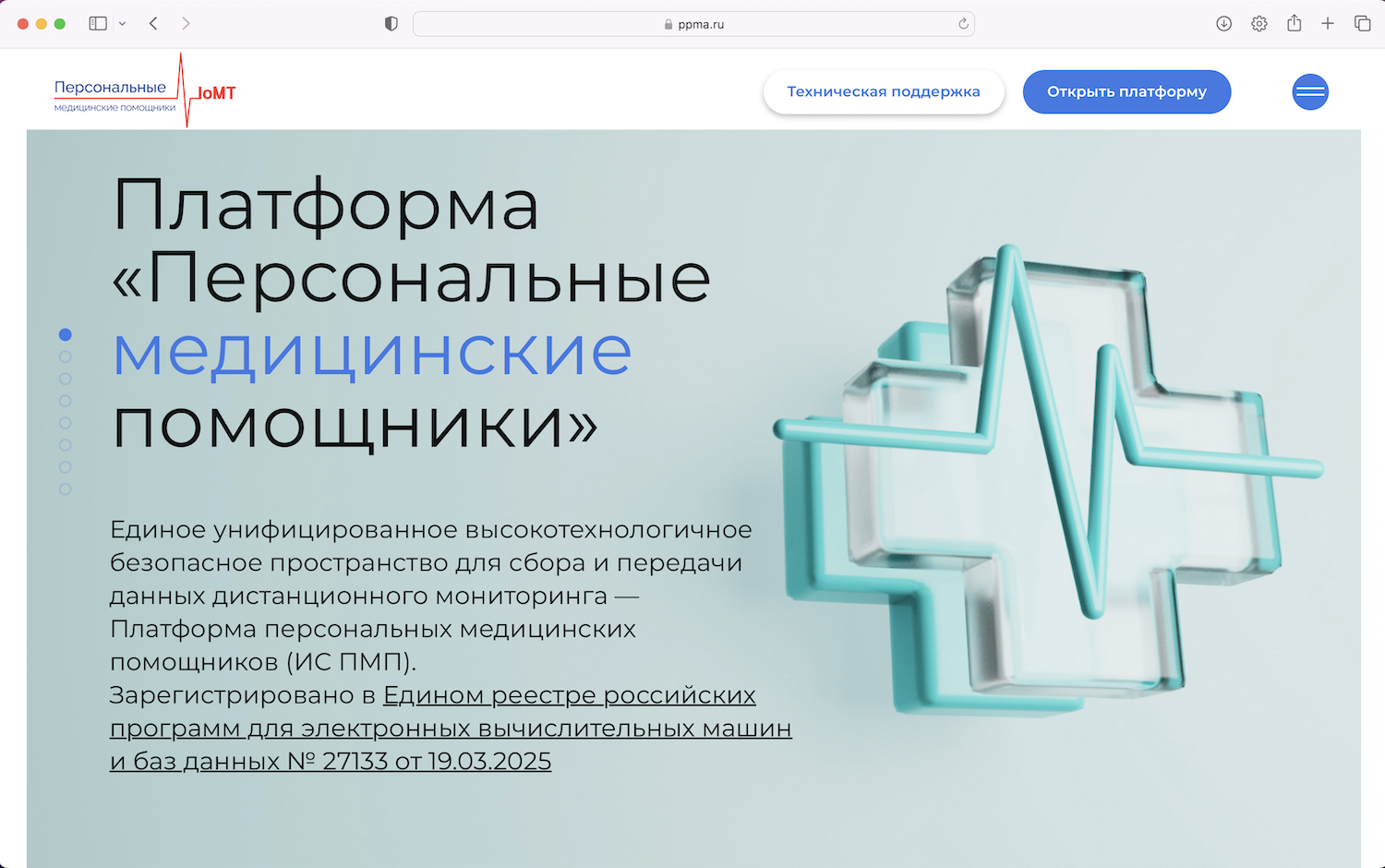1385x868 pixels.
Task: Open a new tab with the plus icon
Action: [1328, 23]
